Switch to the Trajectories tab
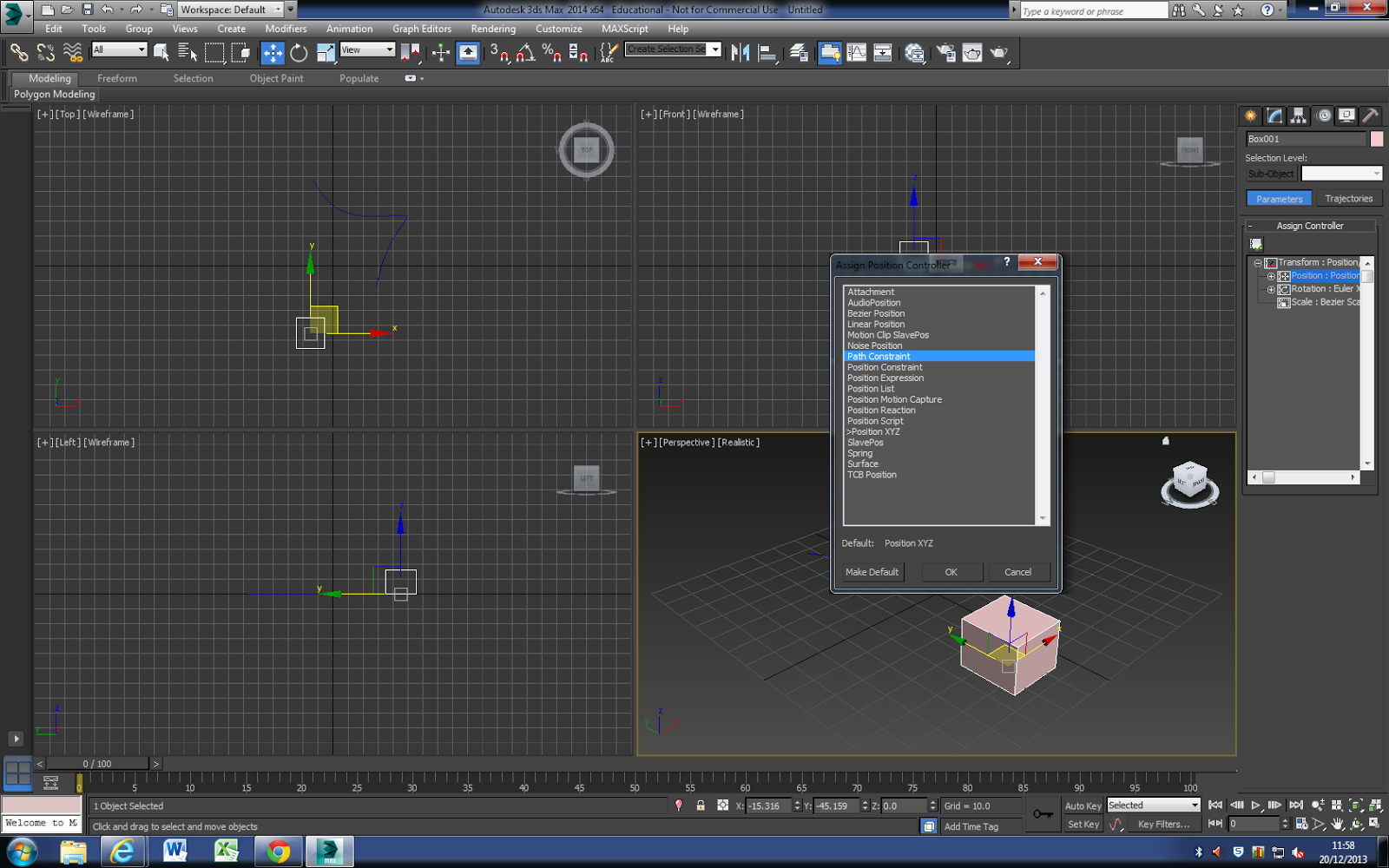Screen dimensions: 1389x868 [x=1349, y=198]
